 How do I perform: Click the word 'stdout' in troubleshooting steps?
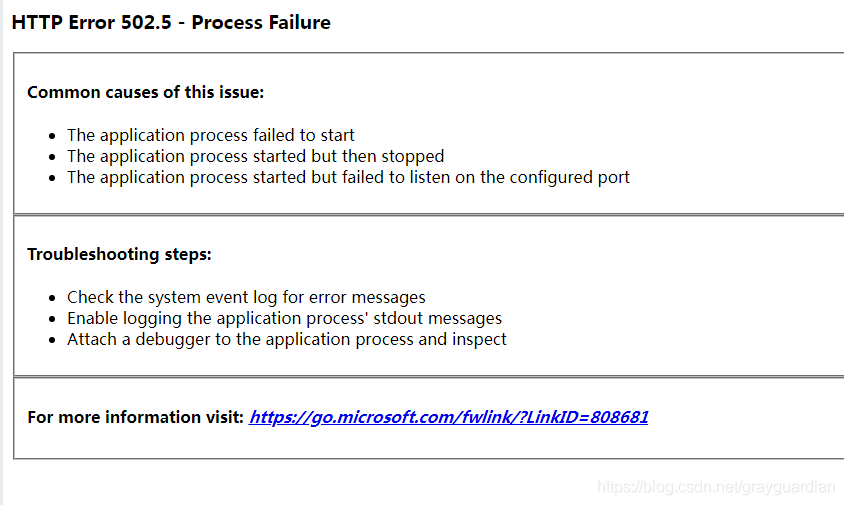(398, 318)
